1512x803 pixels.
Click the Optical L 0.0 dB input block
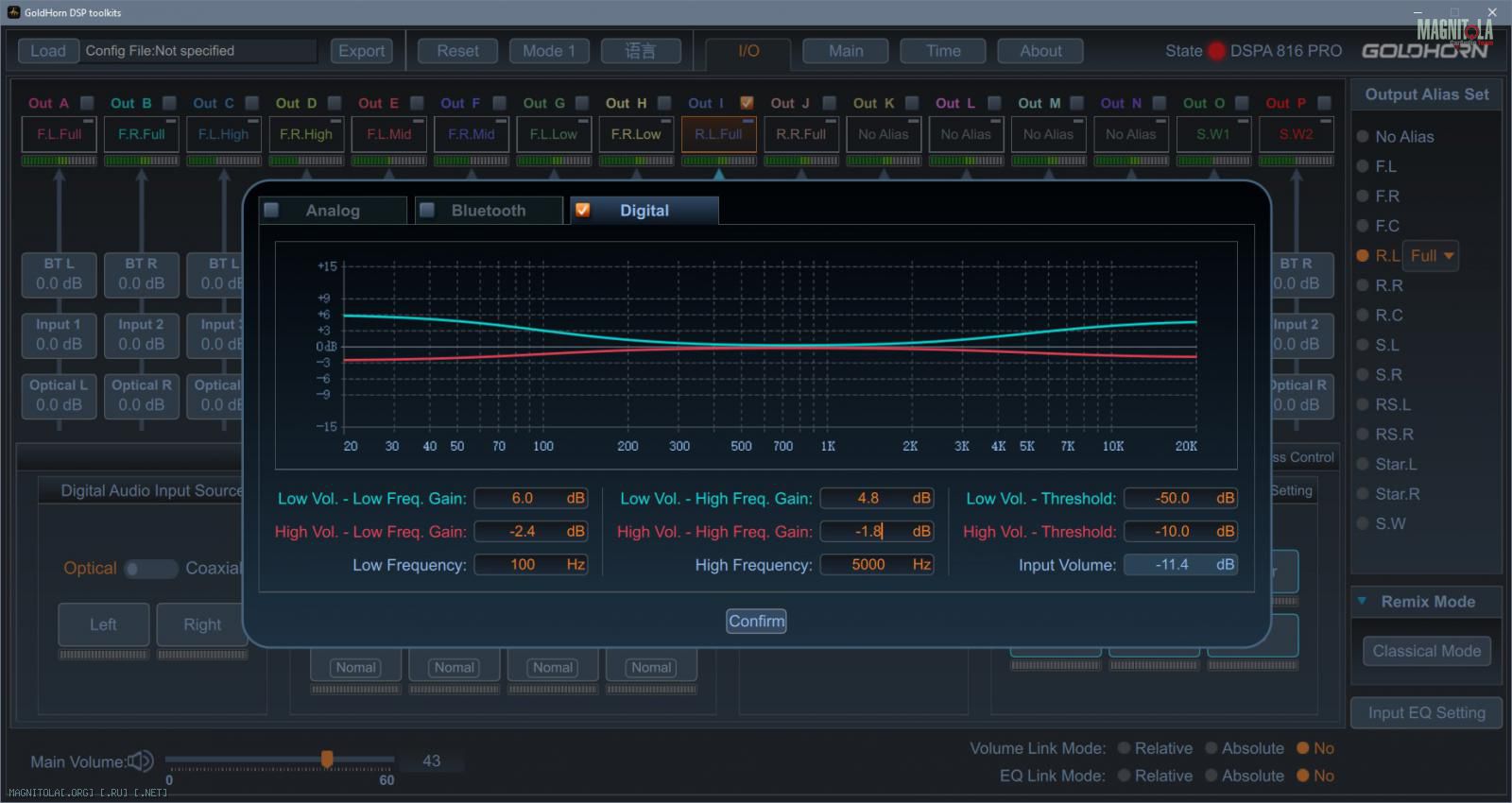[59, 396]
